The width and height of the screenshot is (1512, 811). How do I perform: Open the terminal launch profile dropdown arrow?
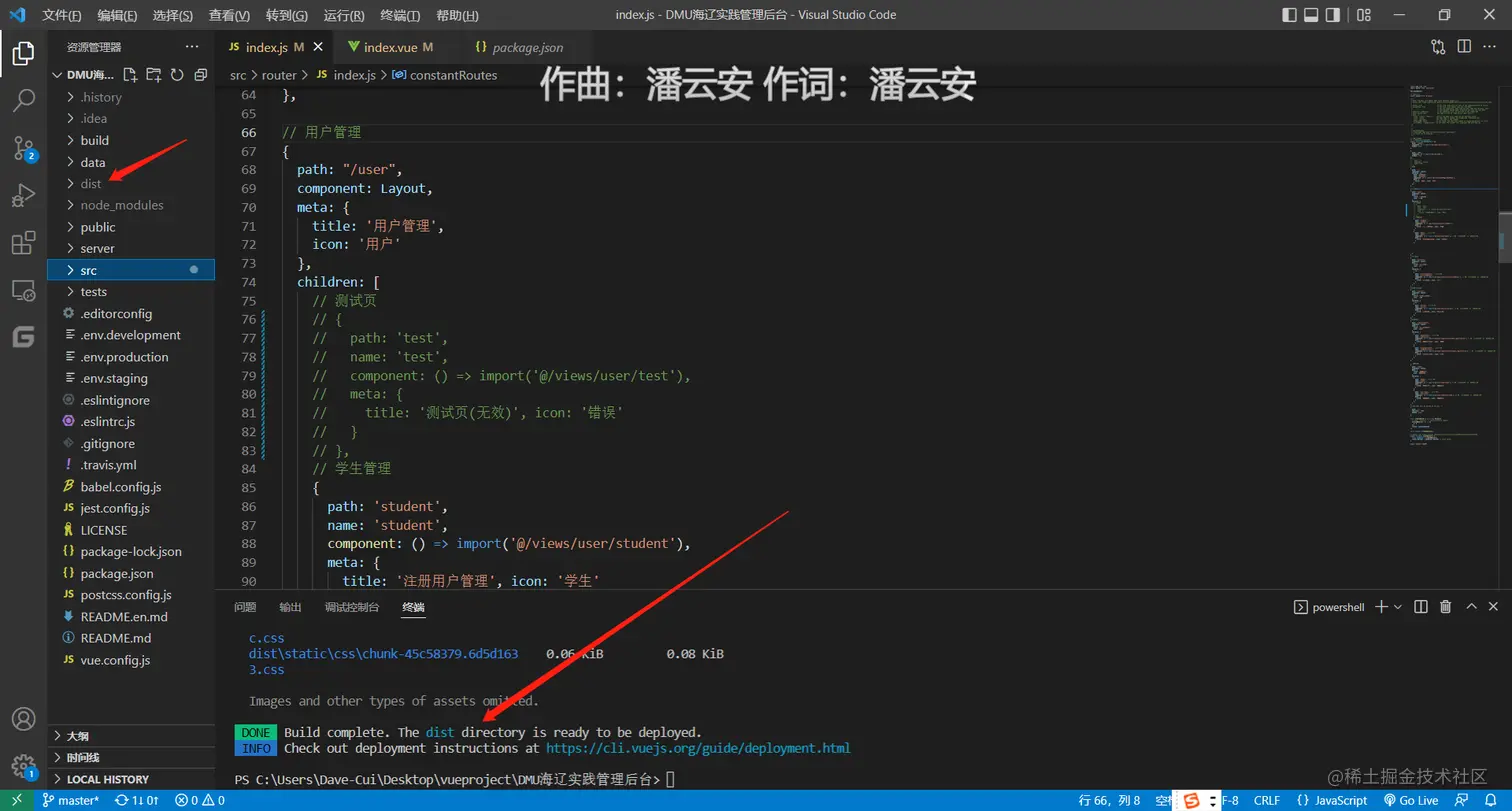[x=1398, y=607]
